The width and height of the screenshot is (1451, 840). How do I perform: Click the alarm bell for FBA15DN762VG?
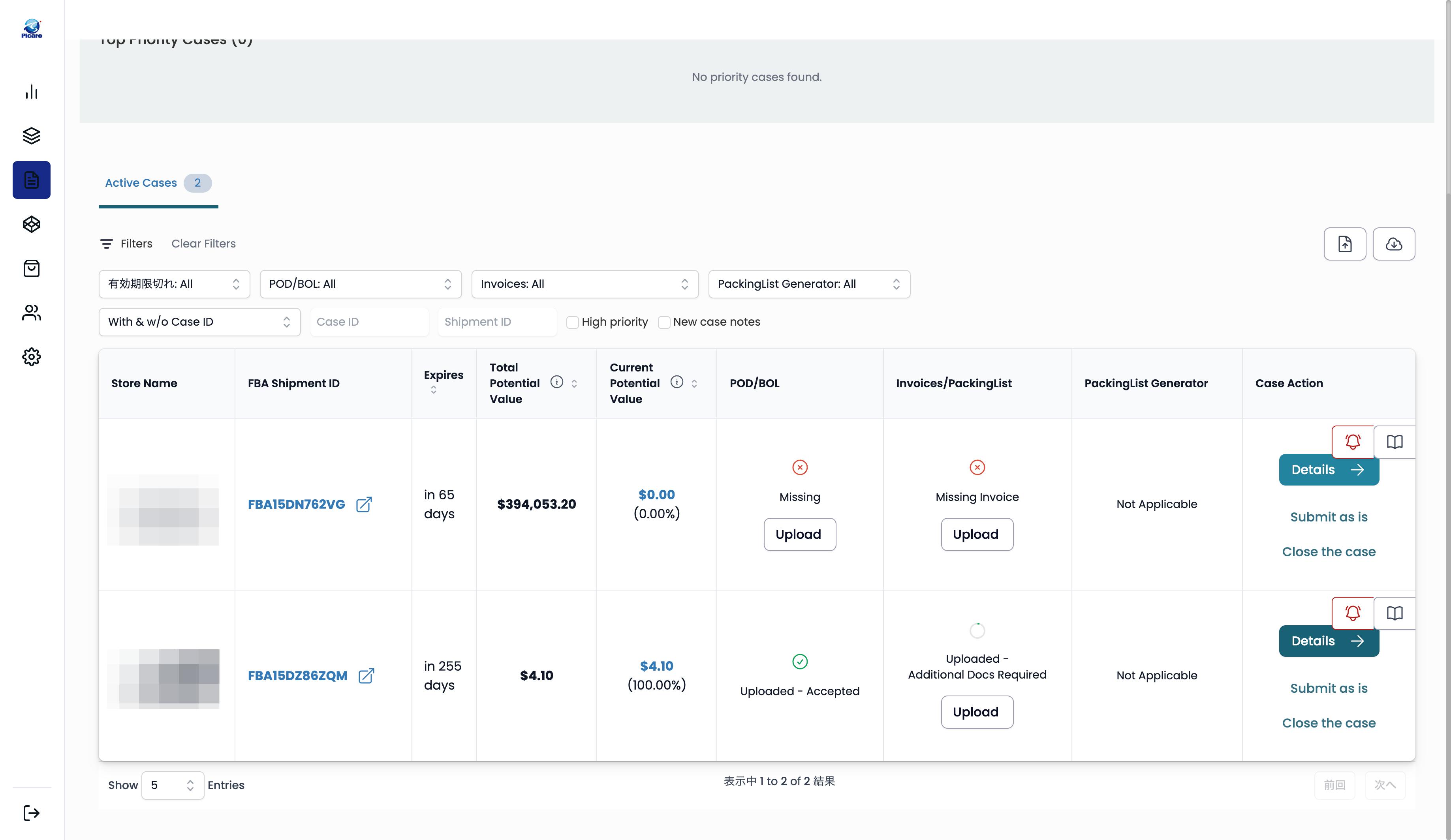click(x=1353, y=442)
